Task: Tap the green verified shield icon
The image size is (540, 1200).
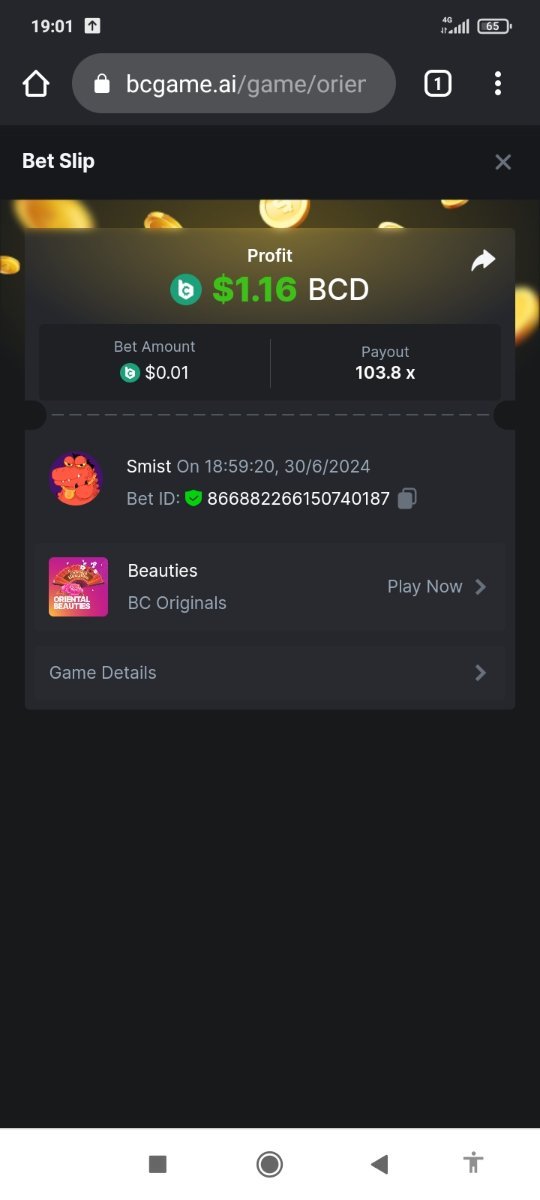Action: tap(194, 498)
